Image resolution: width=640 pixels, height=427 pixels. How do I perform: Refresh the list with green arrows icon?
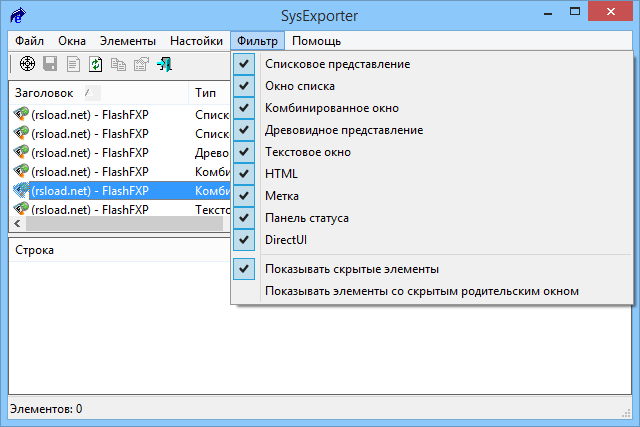click(x=96, y=65)
